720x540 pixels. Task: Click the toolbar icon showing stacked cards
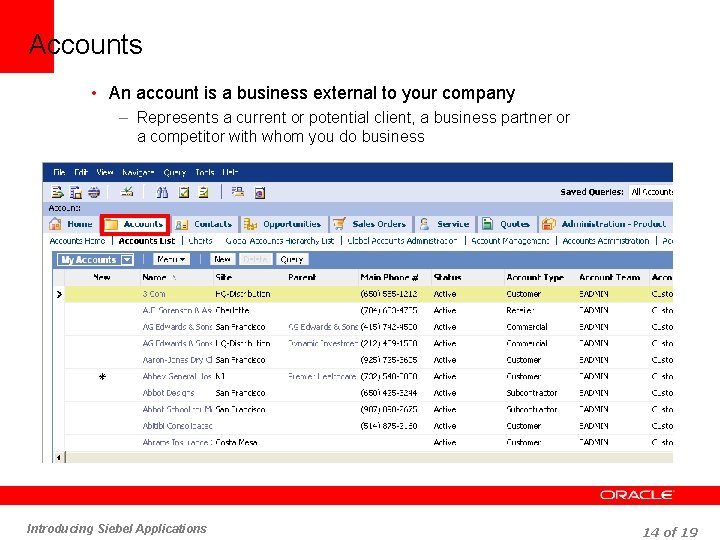238,192
